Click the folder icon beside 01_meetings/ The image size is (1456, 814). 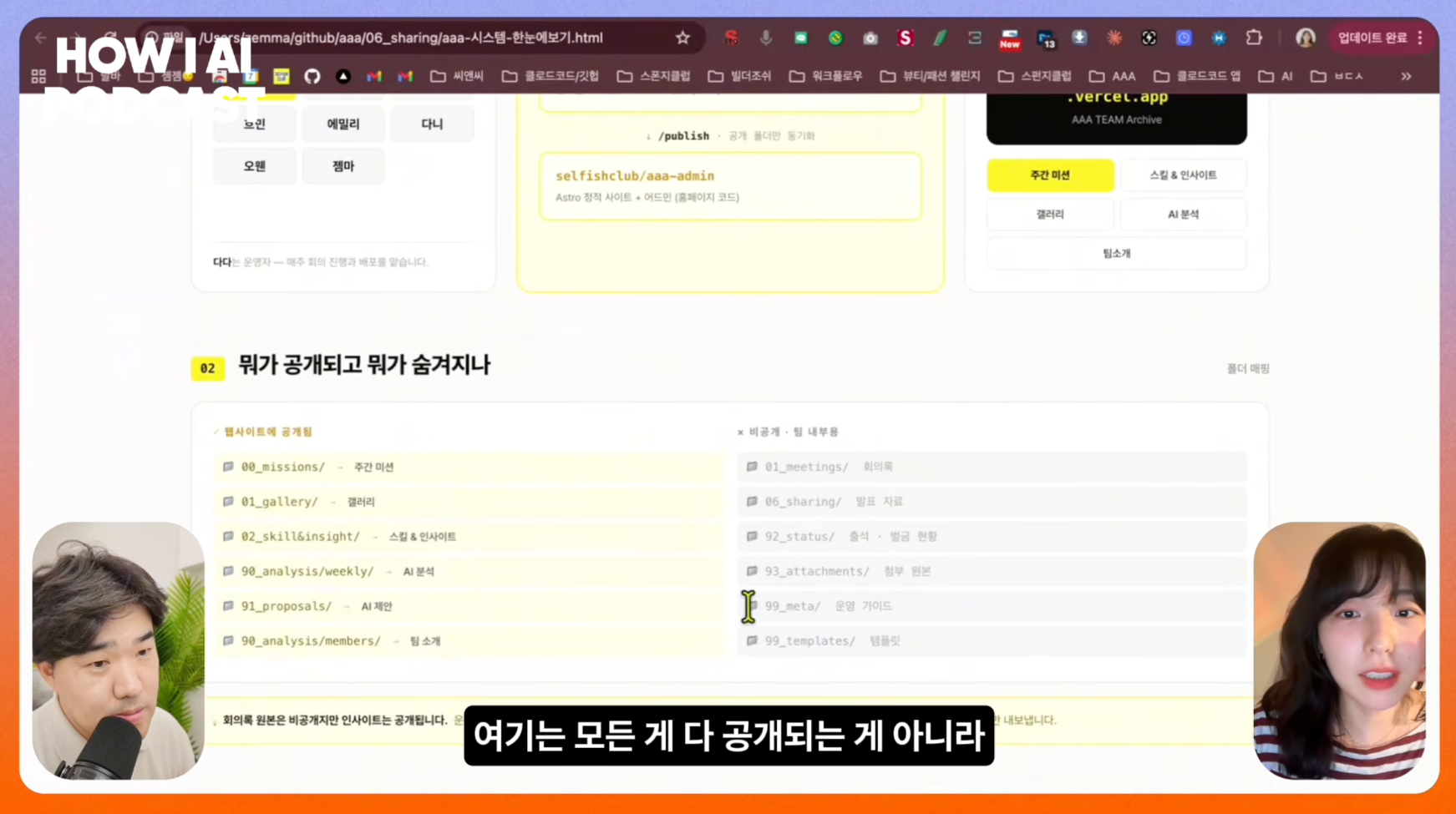click(x=752, y=467)
